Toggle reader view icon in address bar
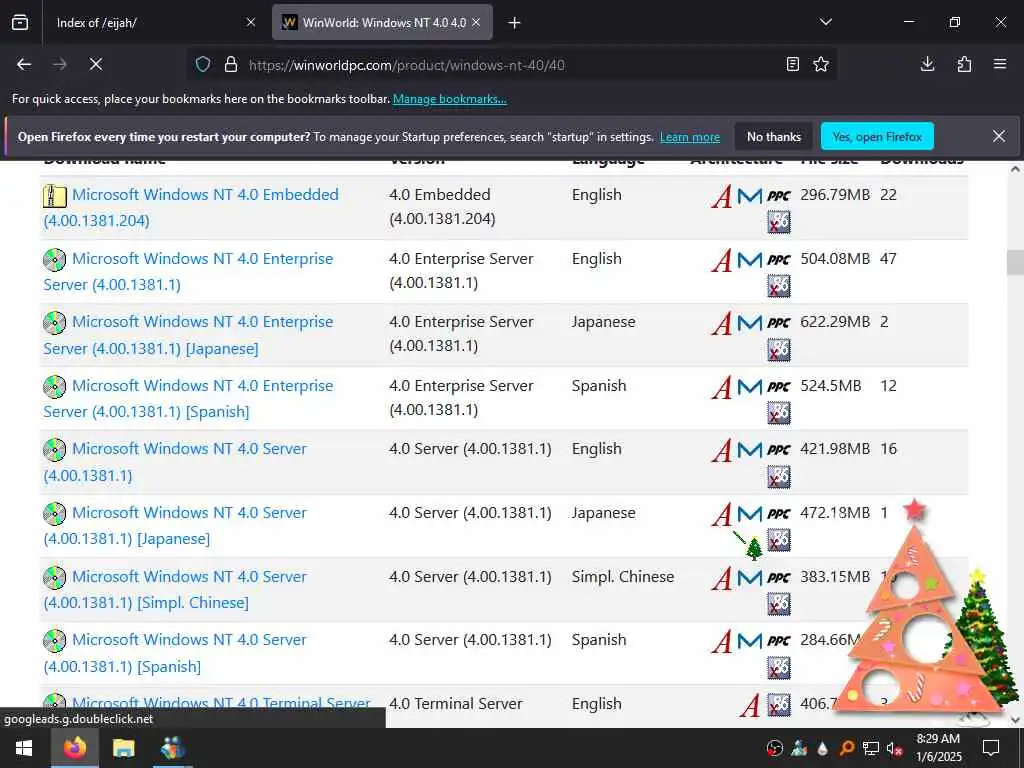This screenshot has width=1024, height=768. (792, 64)
